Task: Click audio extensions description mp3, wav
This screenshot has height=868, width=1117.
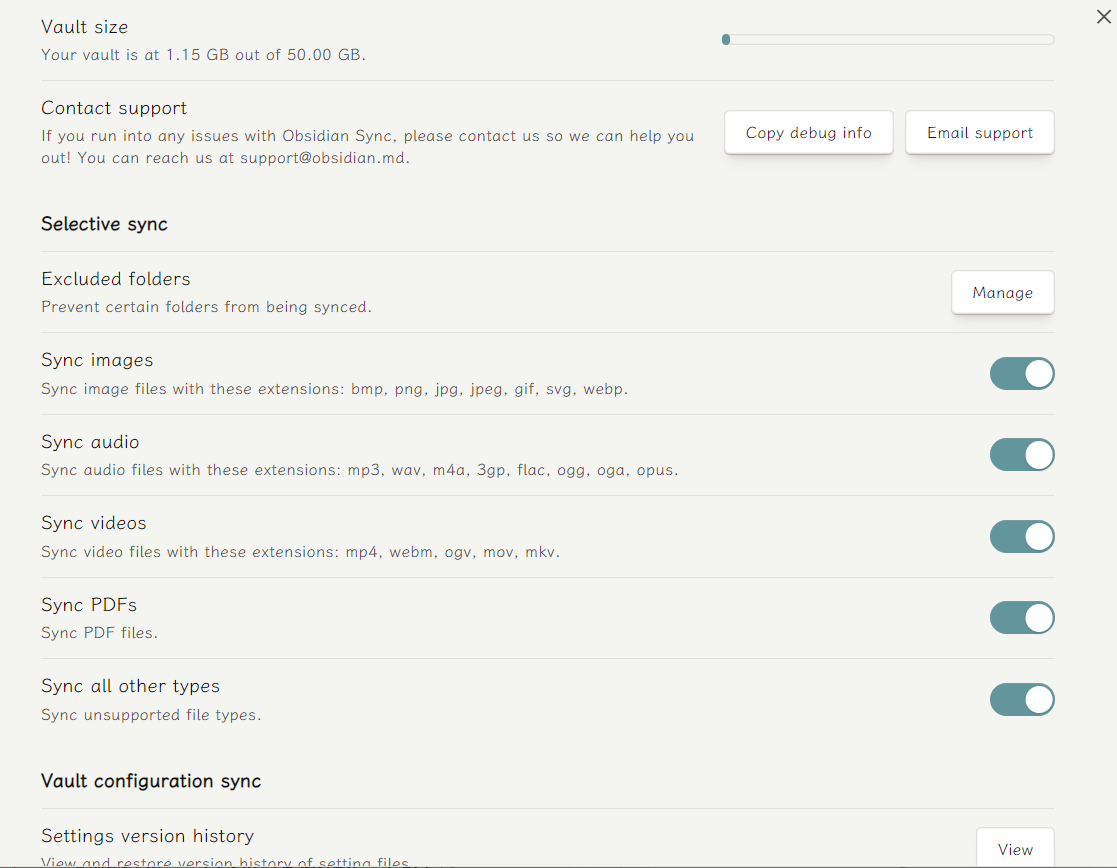Action: click(360, 470)
